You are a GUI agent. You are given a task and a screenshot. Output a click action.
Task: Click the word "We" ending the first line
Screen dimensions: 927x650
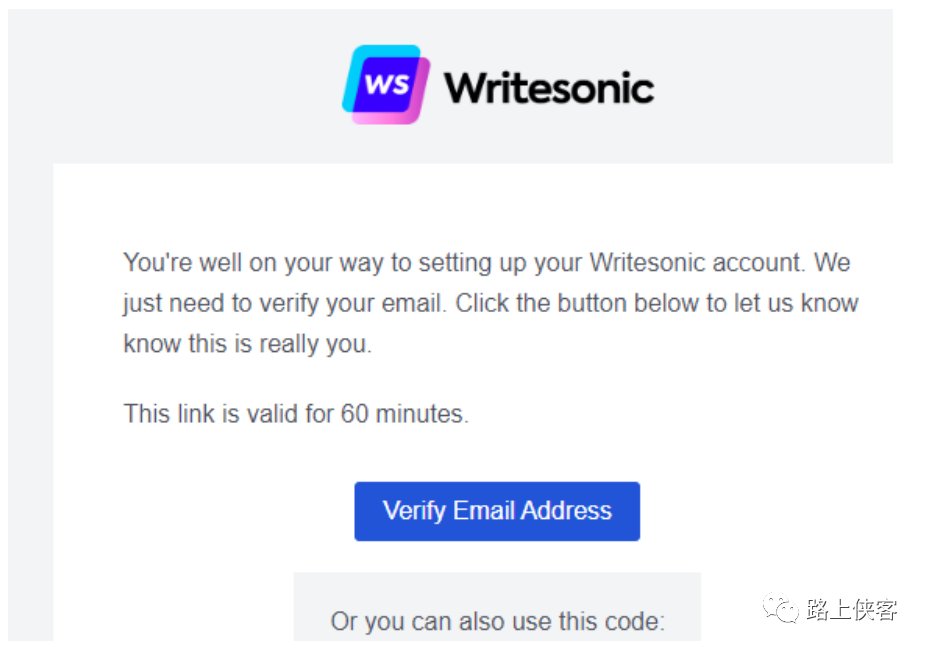click(x=832, y=263)
